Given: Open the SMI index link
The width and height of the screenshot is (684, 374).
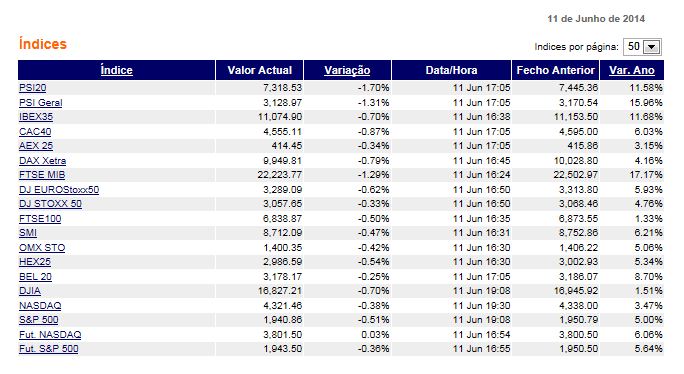Looking at the screenshot, I should [28, 233].
